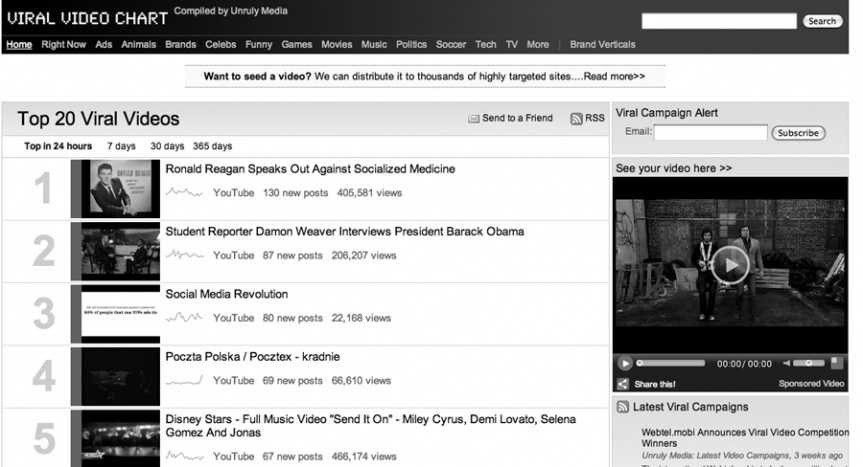Select the 365 days tab
The height and width of the screenshot is (467, 863).
click(212, 146)
